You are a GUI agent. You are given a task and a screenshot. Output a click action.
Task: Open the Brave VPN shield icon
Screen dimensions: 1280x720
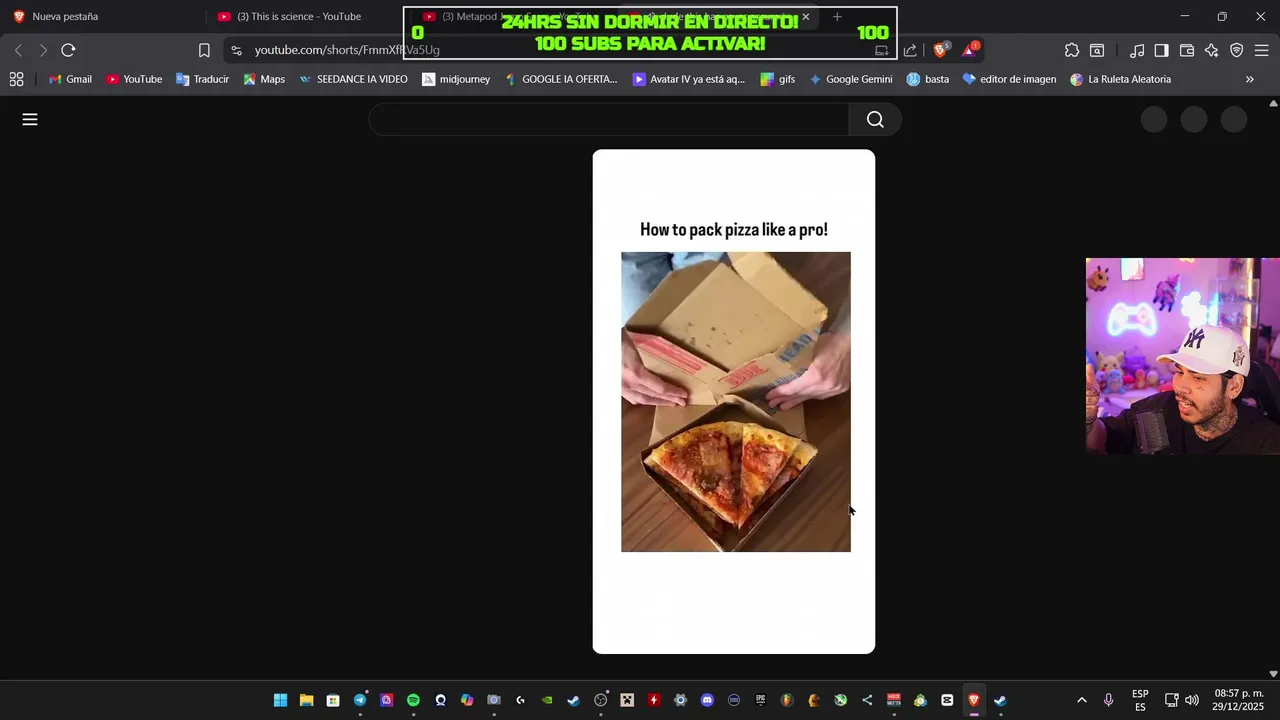tap(1237, 50)
